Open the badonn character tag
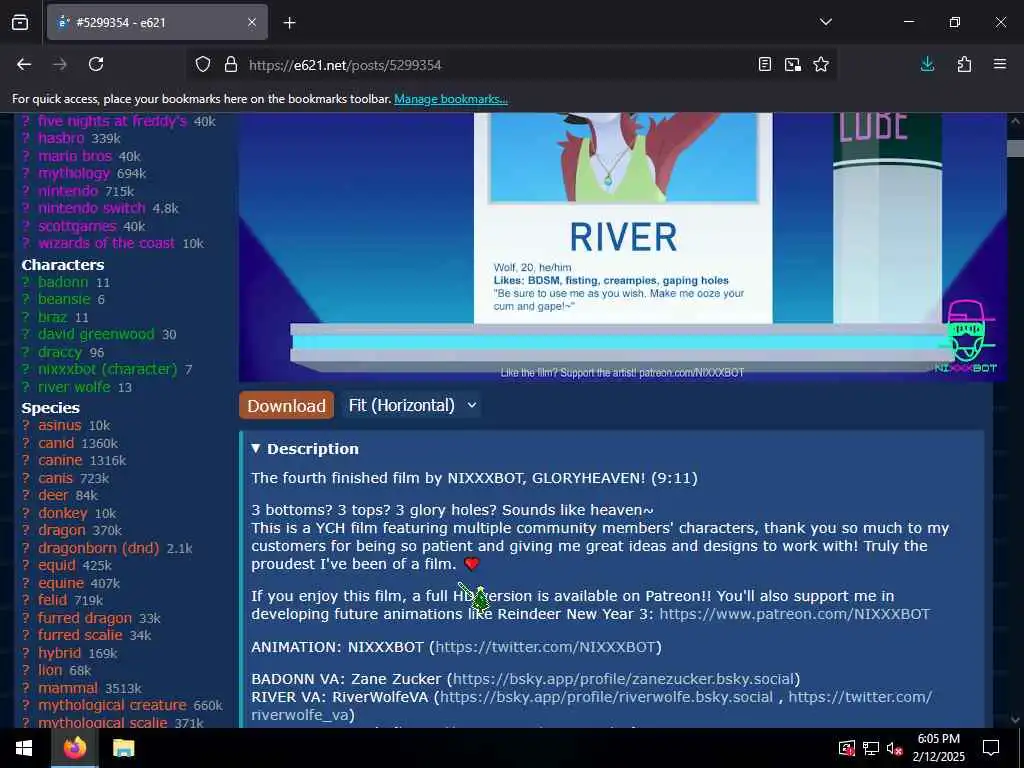 click(63, 282)
